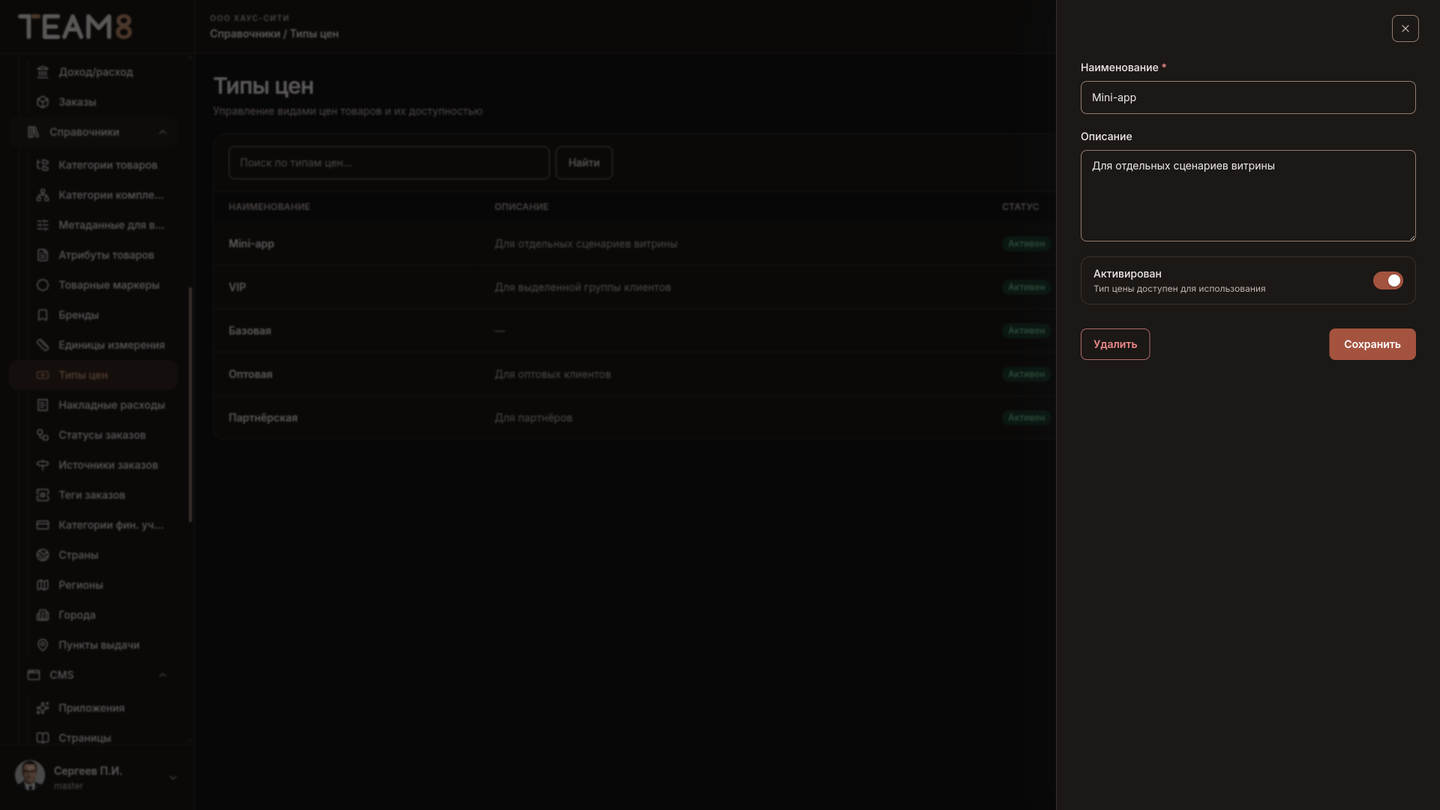The image size is (1440, 810).
Task: Click the Единицы измерения ruler icon
Action: click(42, 345)
